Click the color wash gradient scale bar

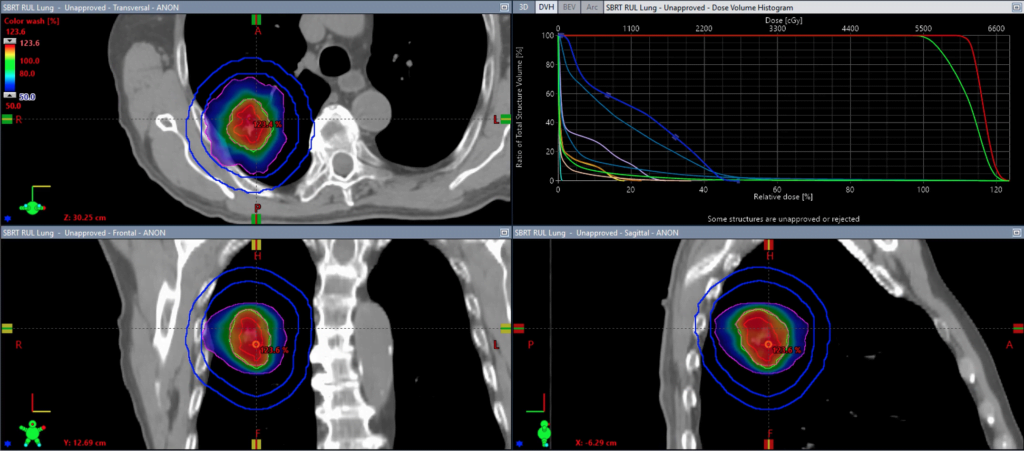pos(11,67)
